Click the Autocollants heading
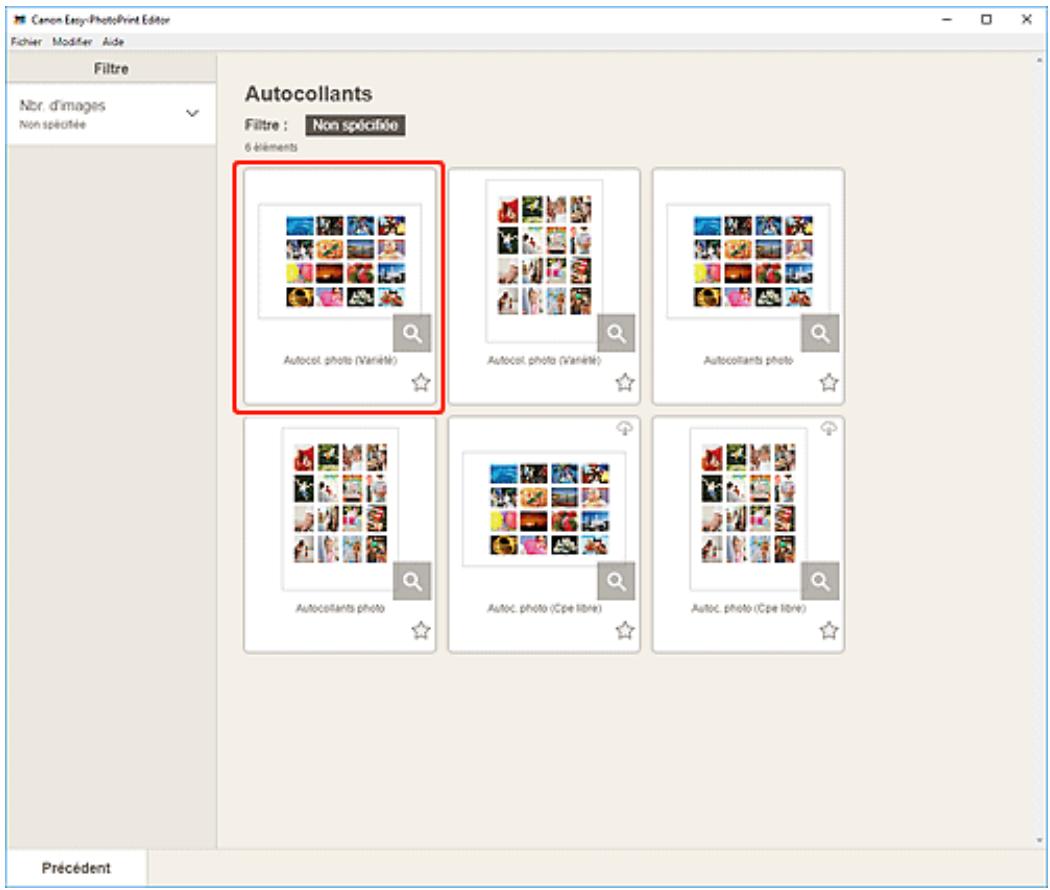The height and width of the screenshot is (890, 1050). [309, 94]
